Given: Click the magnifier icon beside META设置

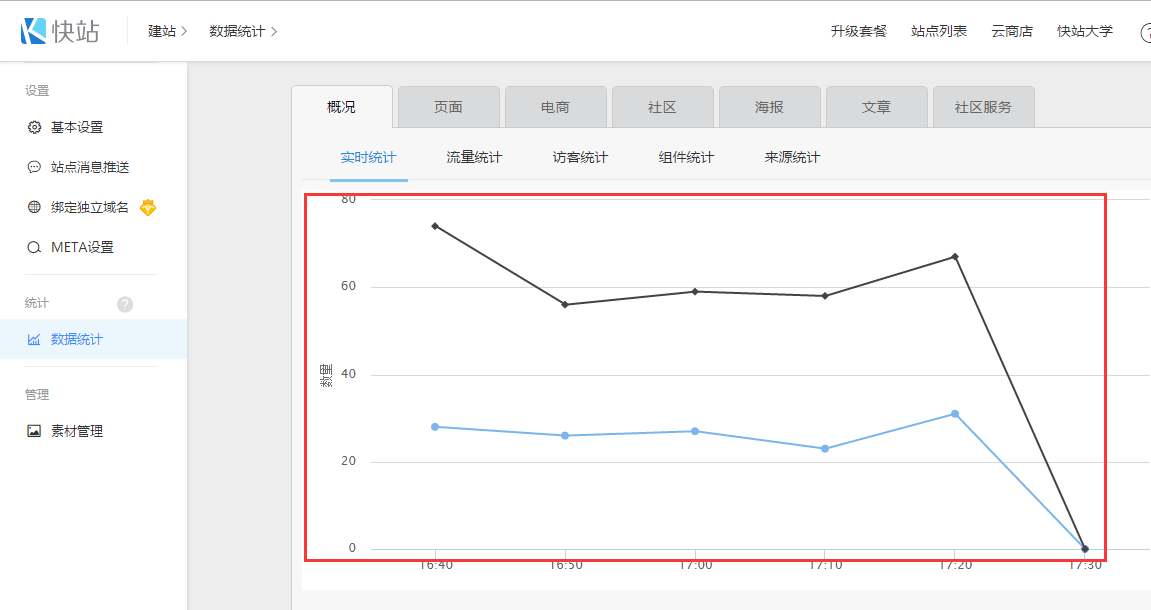Looking at the screenshot, I should 34,247.
